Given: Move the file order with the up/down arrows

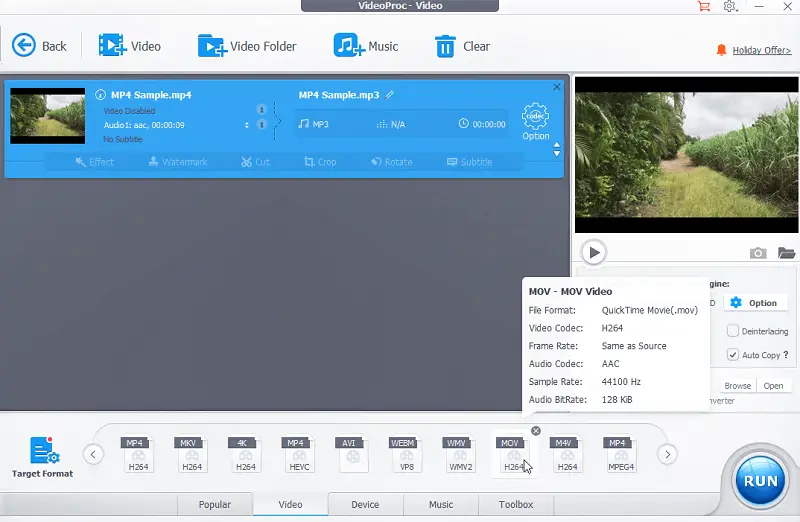Looking at the screenshot, I should pos(557,150).
